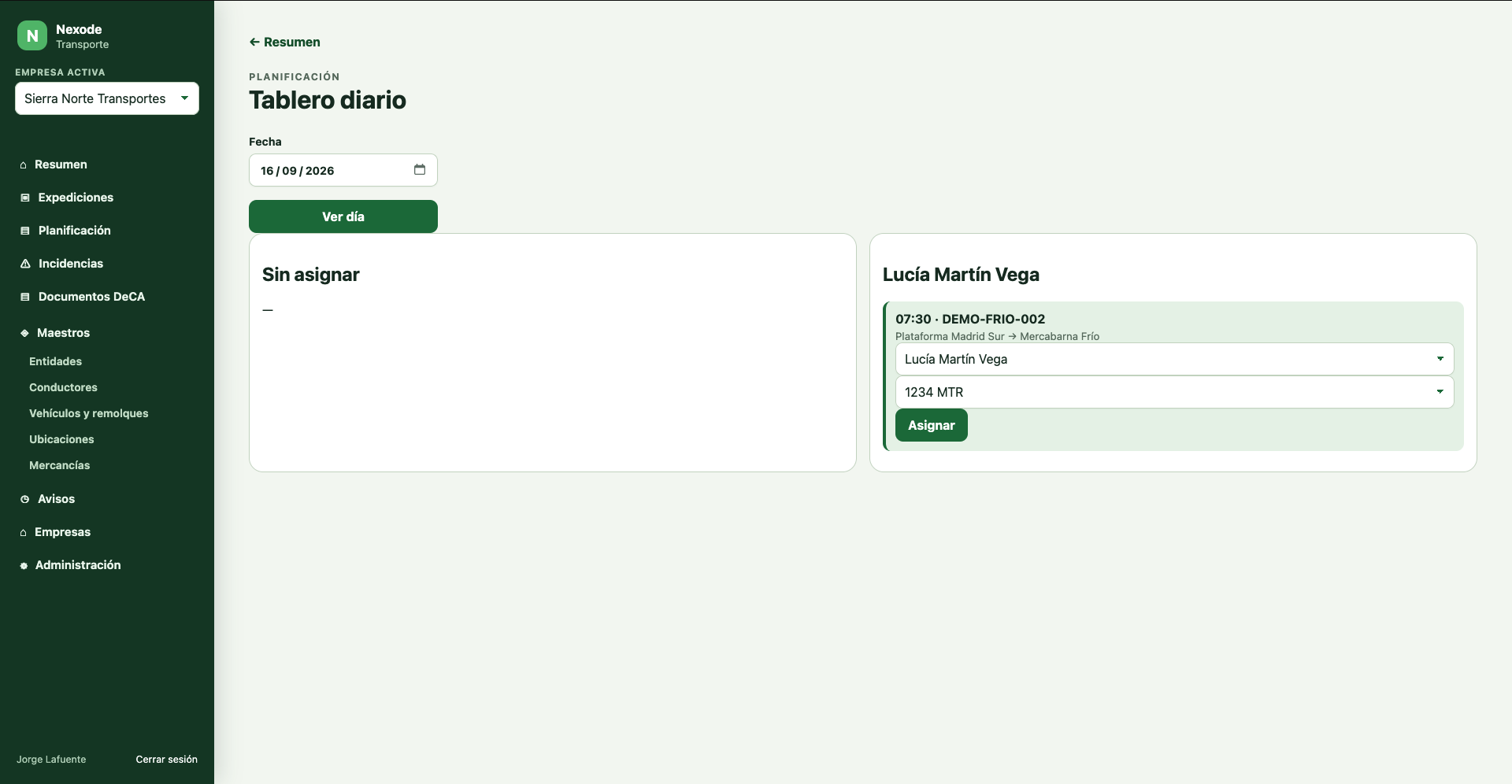1512x784 pixels.
Task: Open Vehículos y remolques
Action: [x=88, y=413]
